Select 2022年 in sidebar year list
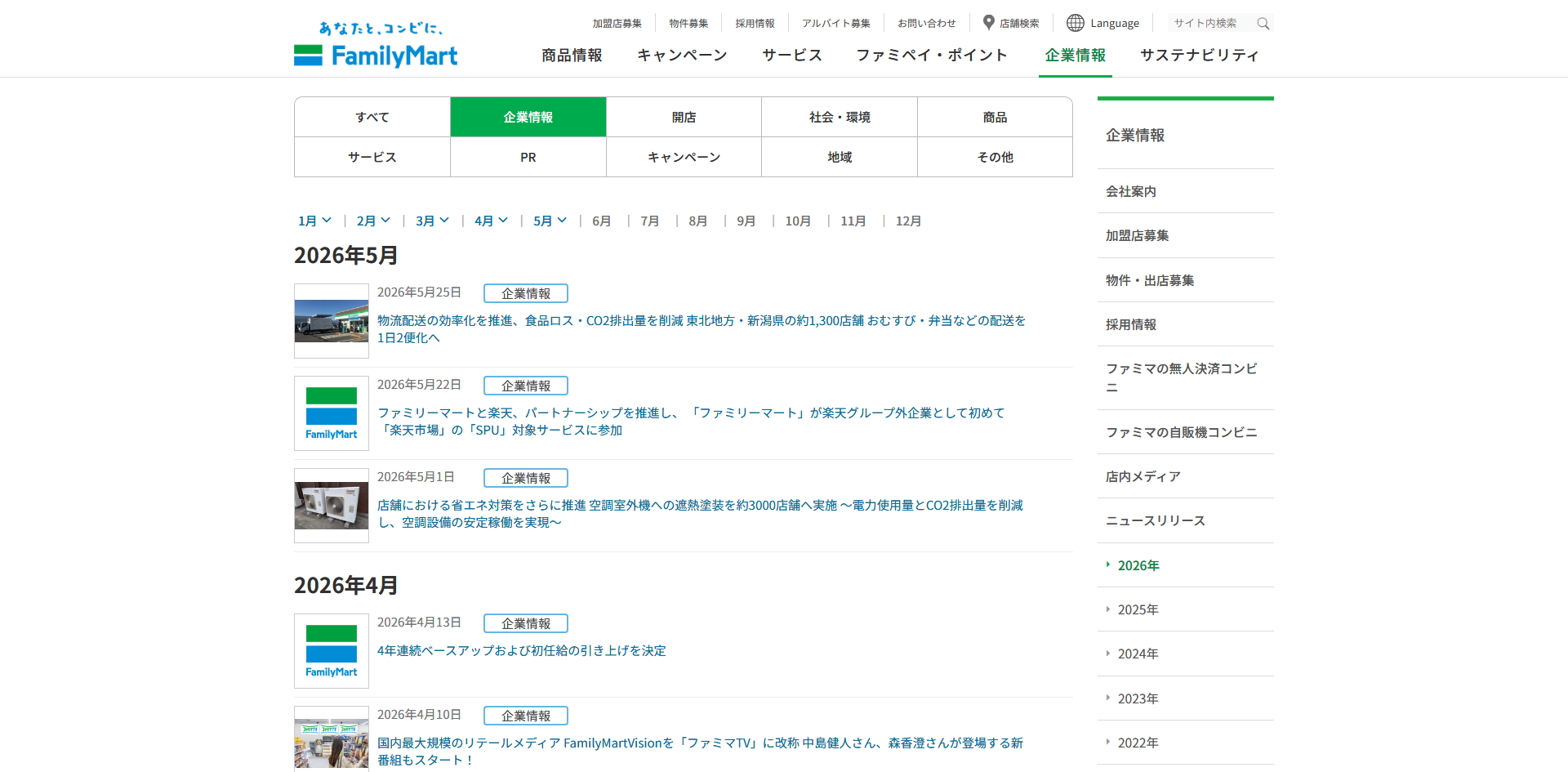 coord(1186,743)
